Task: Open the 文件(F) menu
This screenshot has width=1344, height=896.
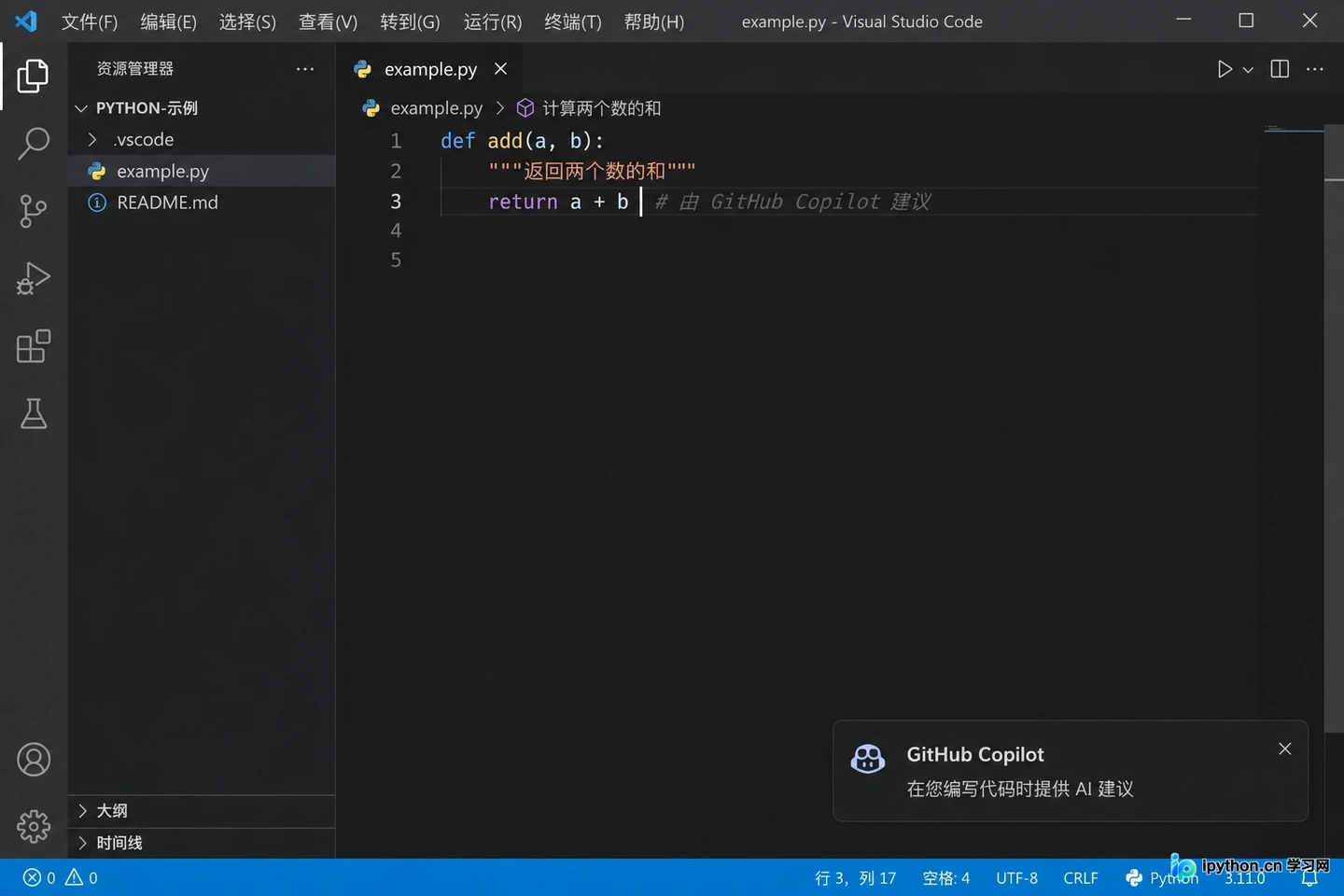Action: click(90, 21)
